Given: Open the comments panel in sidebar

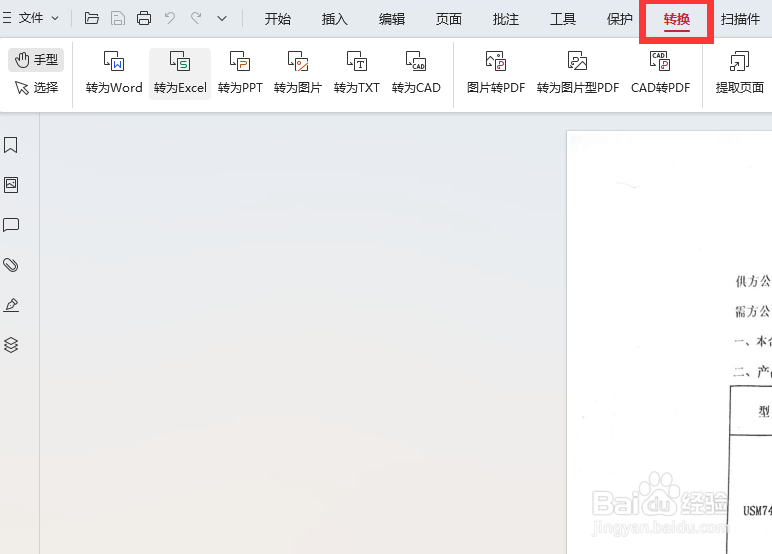Looking at the screenshot, I should [x=11, y=225].
